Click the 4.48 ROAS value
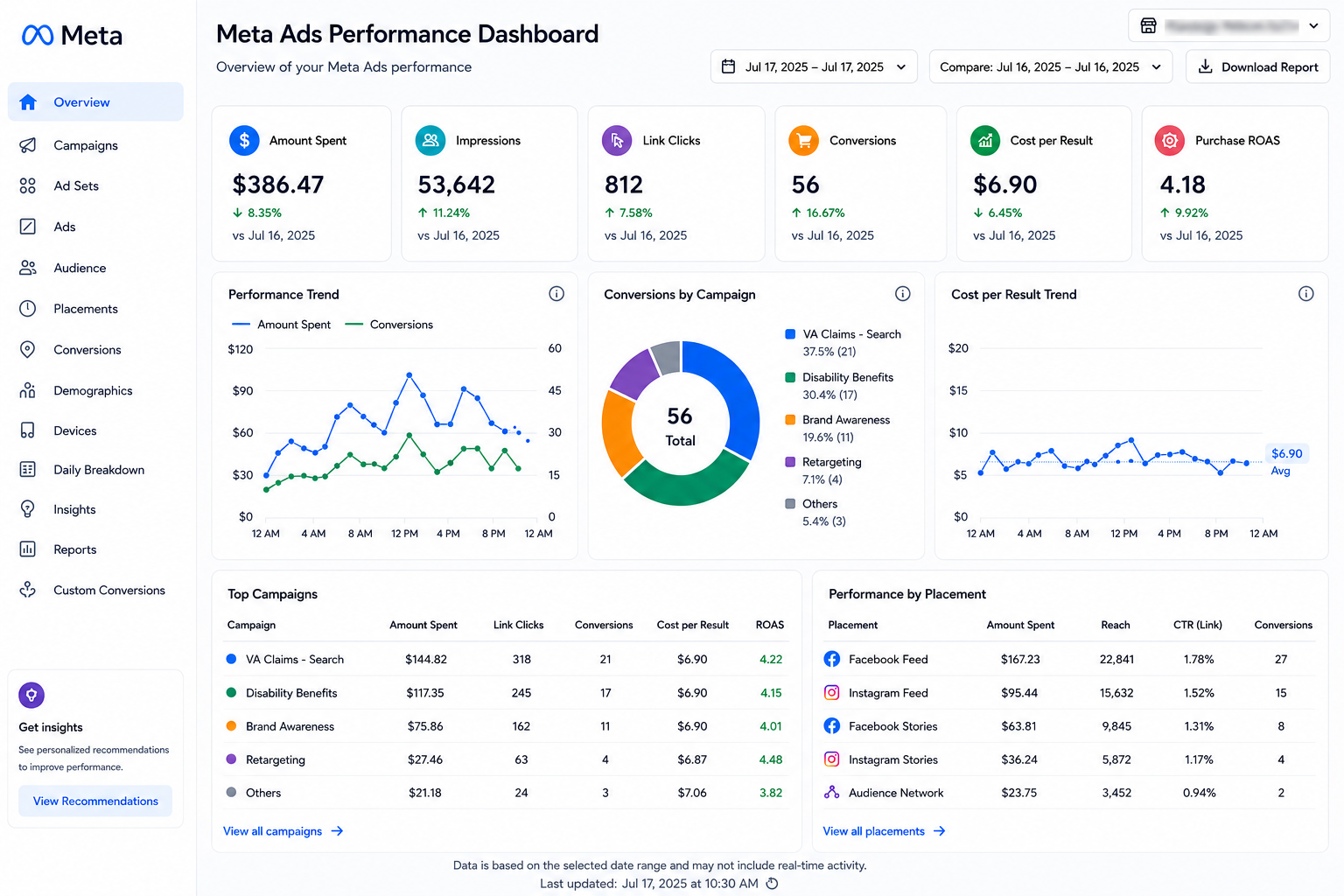1344x896 pixels. click(x=771, y=759)
